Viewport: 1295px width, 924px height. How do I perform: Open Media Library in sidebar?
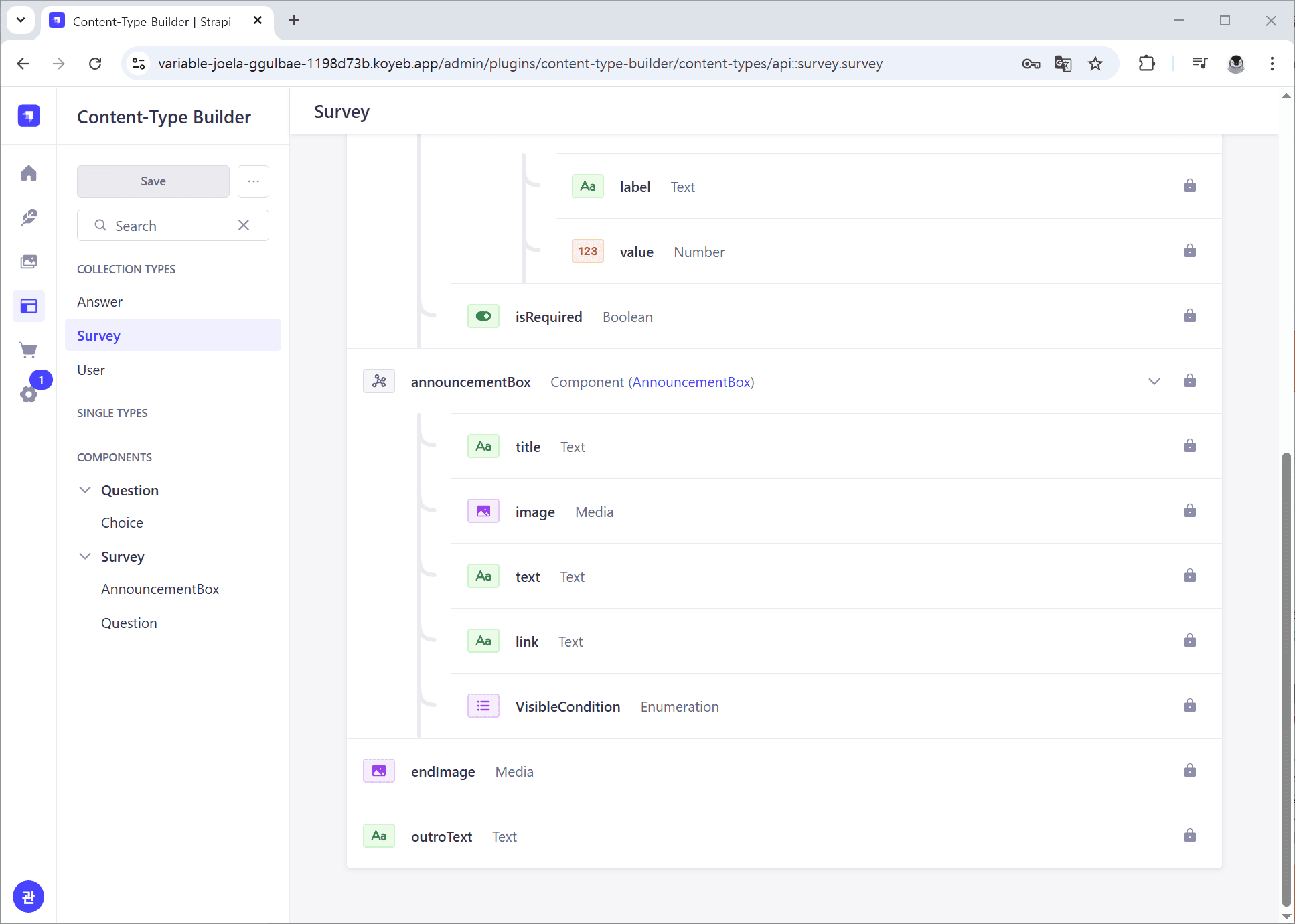[x=29, y=262]
